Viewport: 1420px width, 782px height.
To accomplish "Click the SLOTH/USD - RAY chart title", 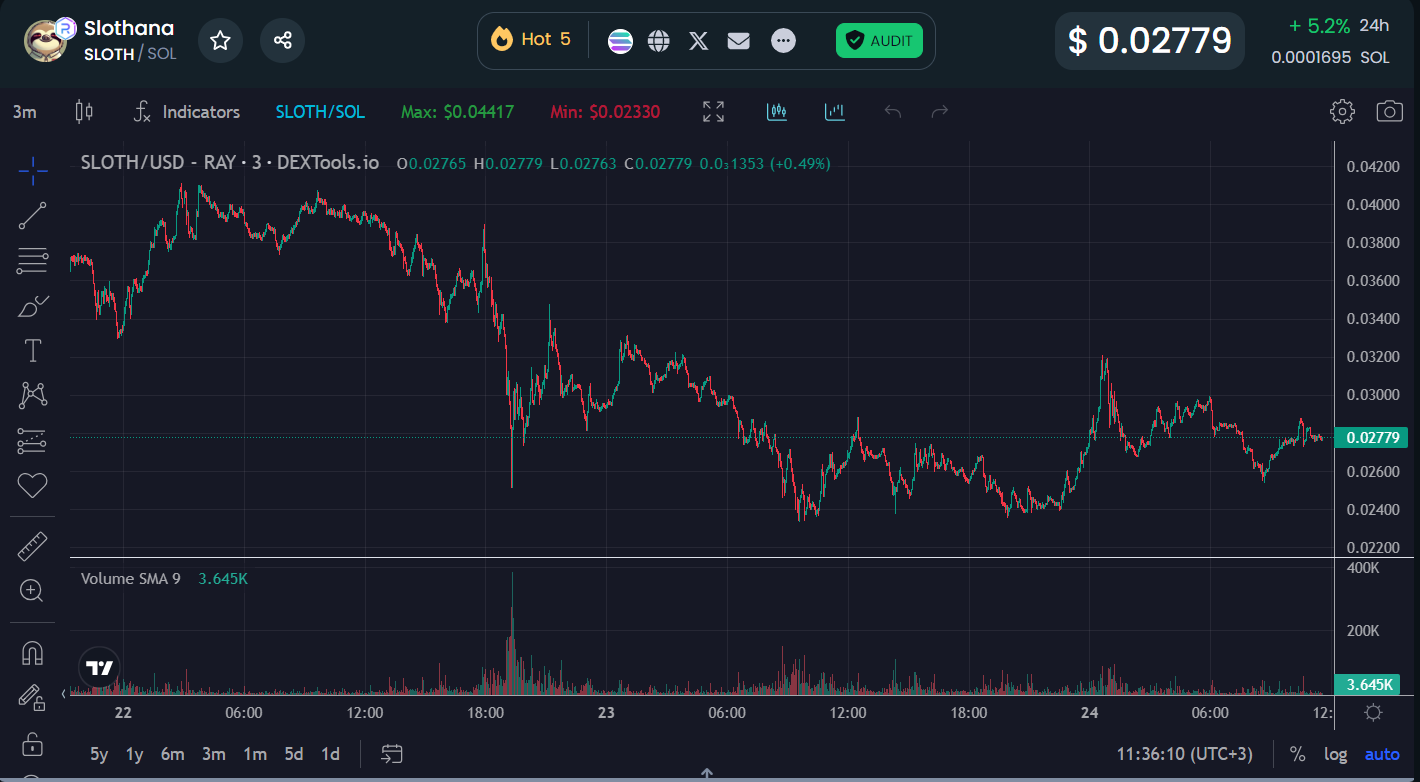I will click(230, 163).
